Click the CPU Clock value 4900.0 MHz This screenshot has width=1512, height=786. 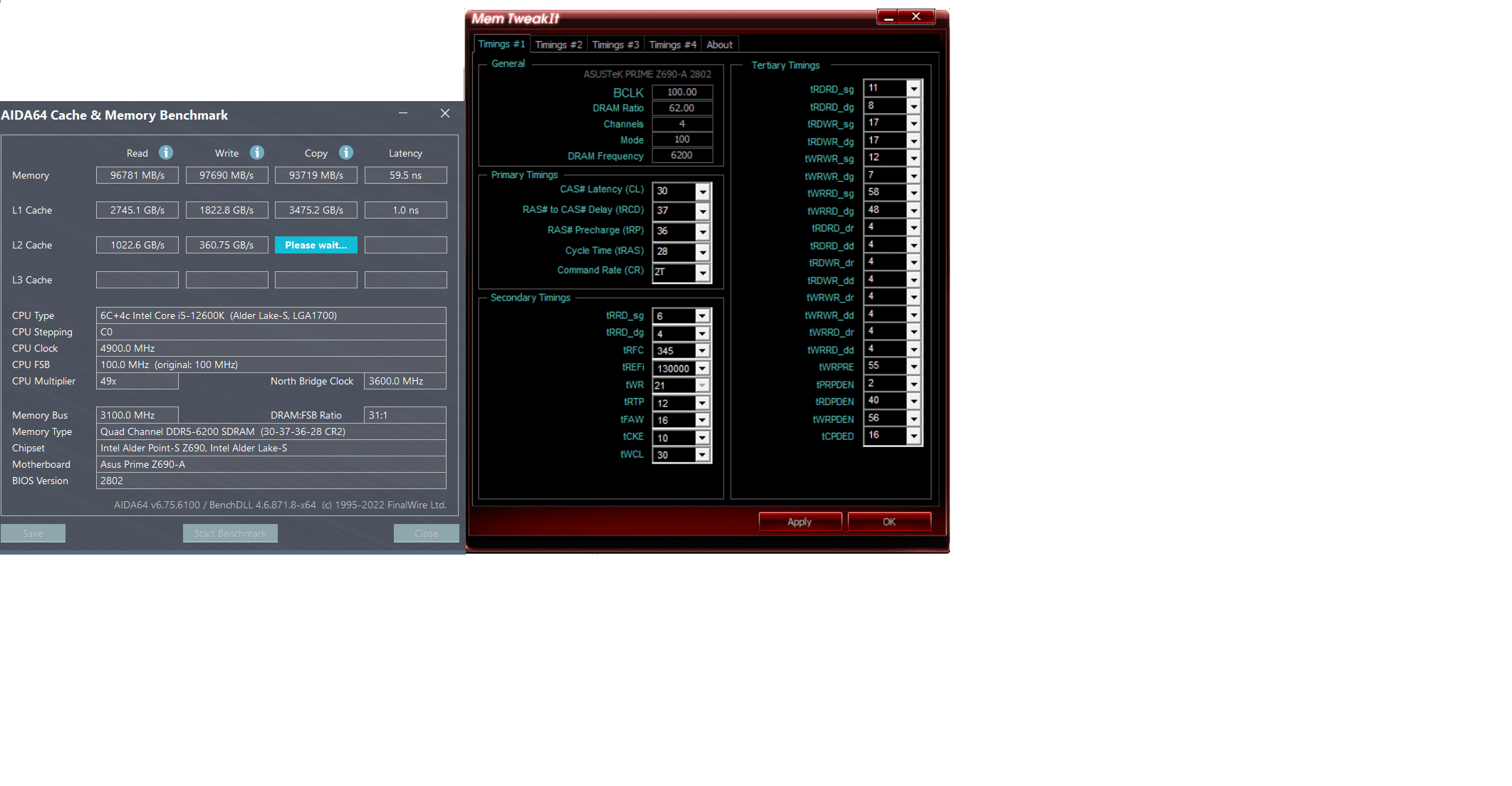point(271,348)
